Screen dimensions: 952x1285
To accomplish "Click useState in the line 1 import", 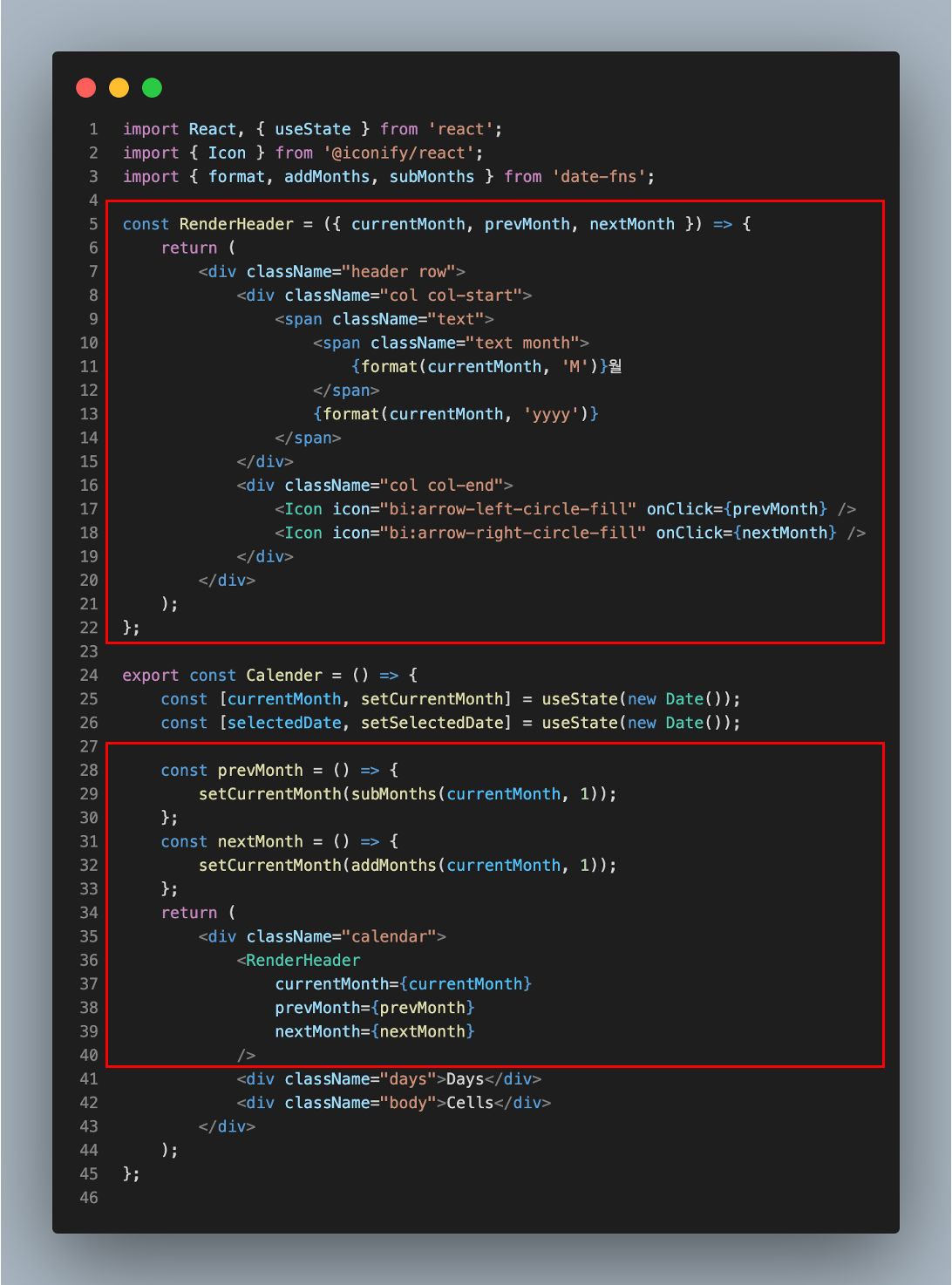I will pyautogui.click(x=313, y=129).
